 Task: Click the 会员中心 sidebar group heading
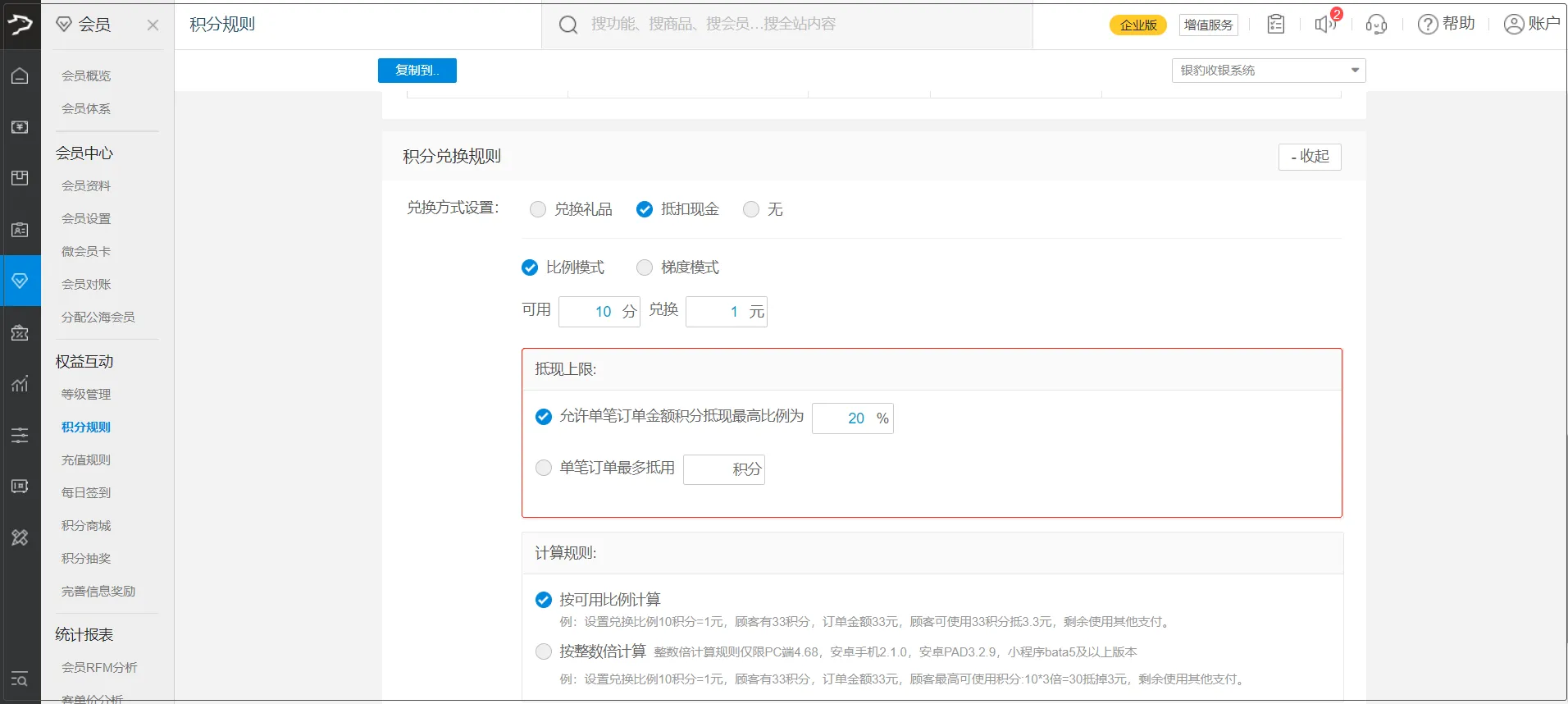(84, 153)
